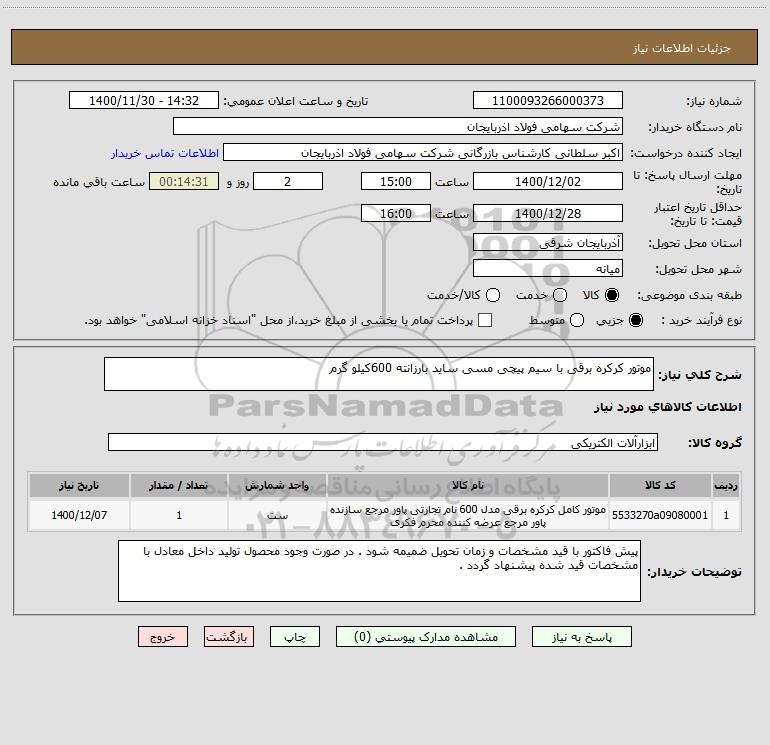Click the چاپ print button
The height and width of the screenshot is (745, 770).
295,637
